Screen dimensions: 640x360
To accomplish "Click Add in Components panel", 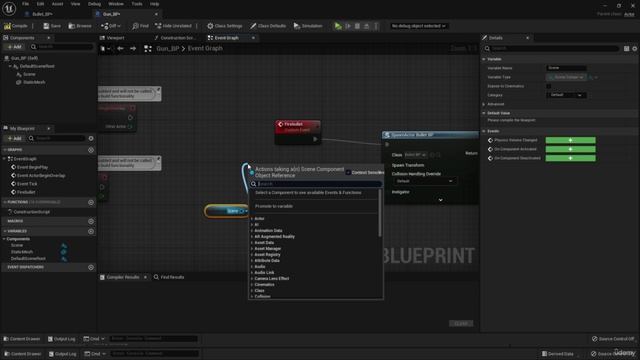I will point(14,47).
